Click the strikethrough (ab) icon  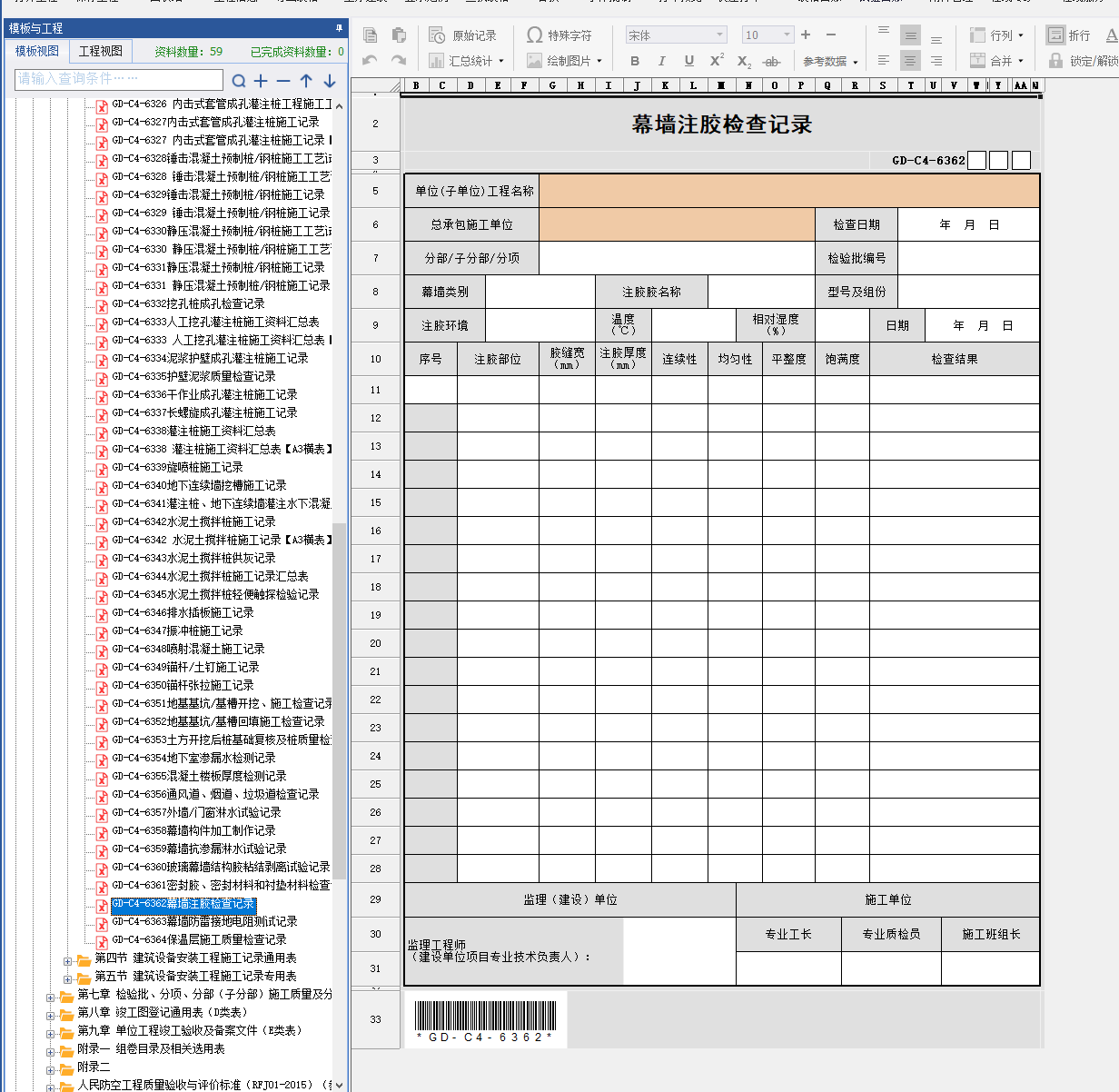(771, 62)
